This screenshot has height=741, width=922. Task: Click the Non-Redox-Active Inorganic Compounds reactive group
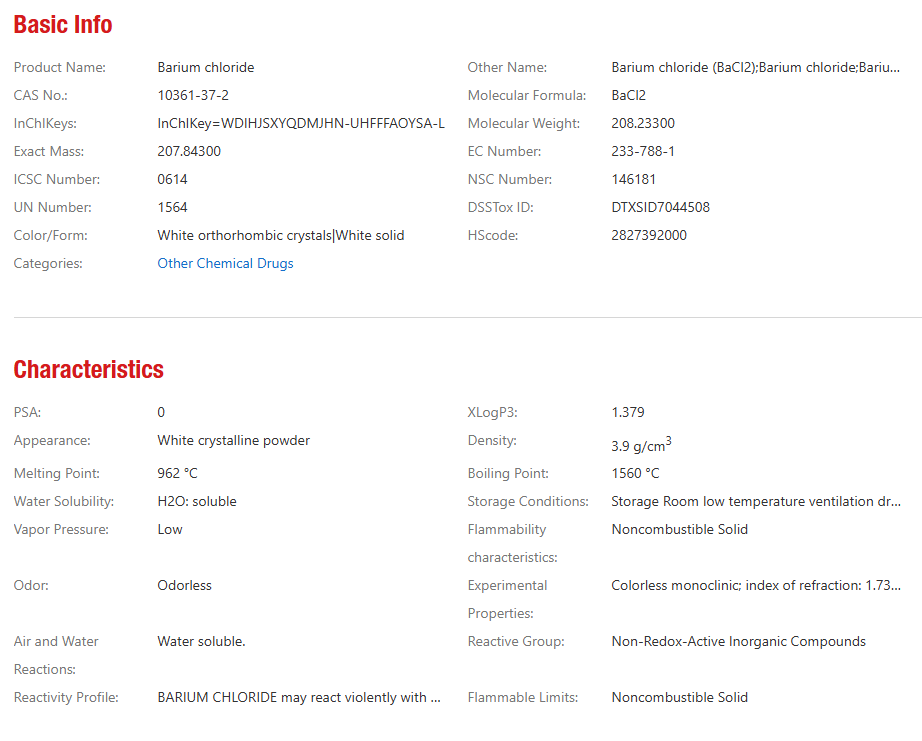(739, 642)
